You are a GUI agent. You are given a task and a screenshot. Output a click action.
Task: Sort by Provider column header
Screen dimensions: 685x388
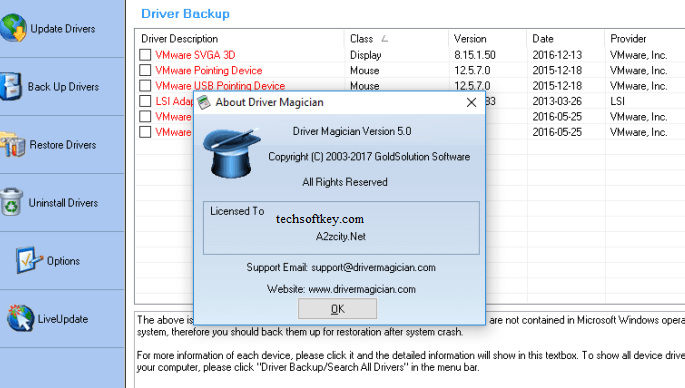tap(645, 39)
